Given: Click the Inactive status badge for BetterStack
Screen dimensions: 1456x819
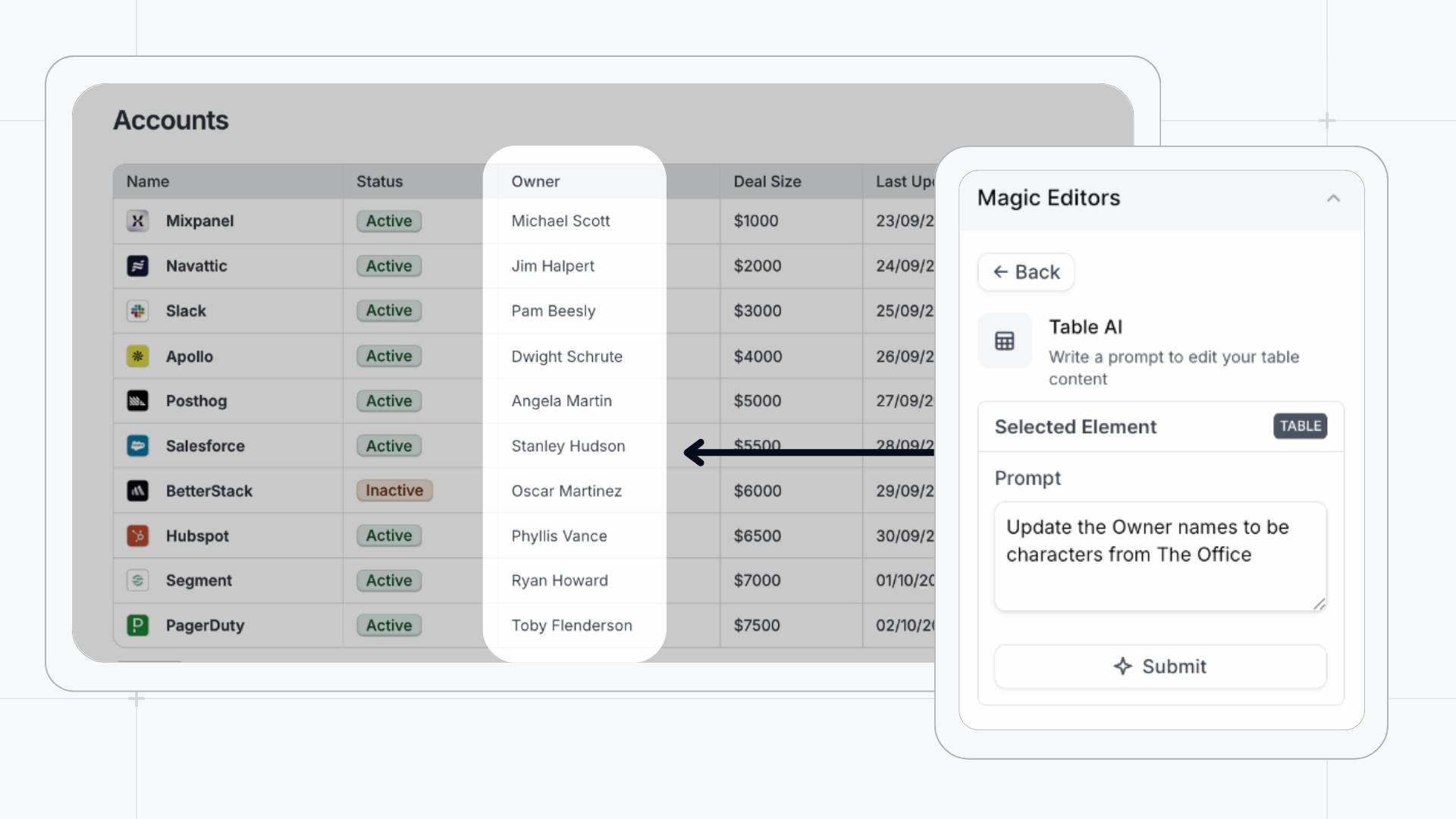Looking at the screenshot, I should coord(394,491).
